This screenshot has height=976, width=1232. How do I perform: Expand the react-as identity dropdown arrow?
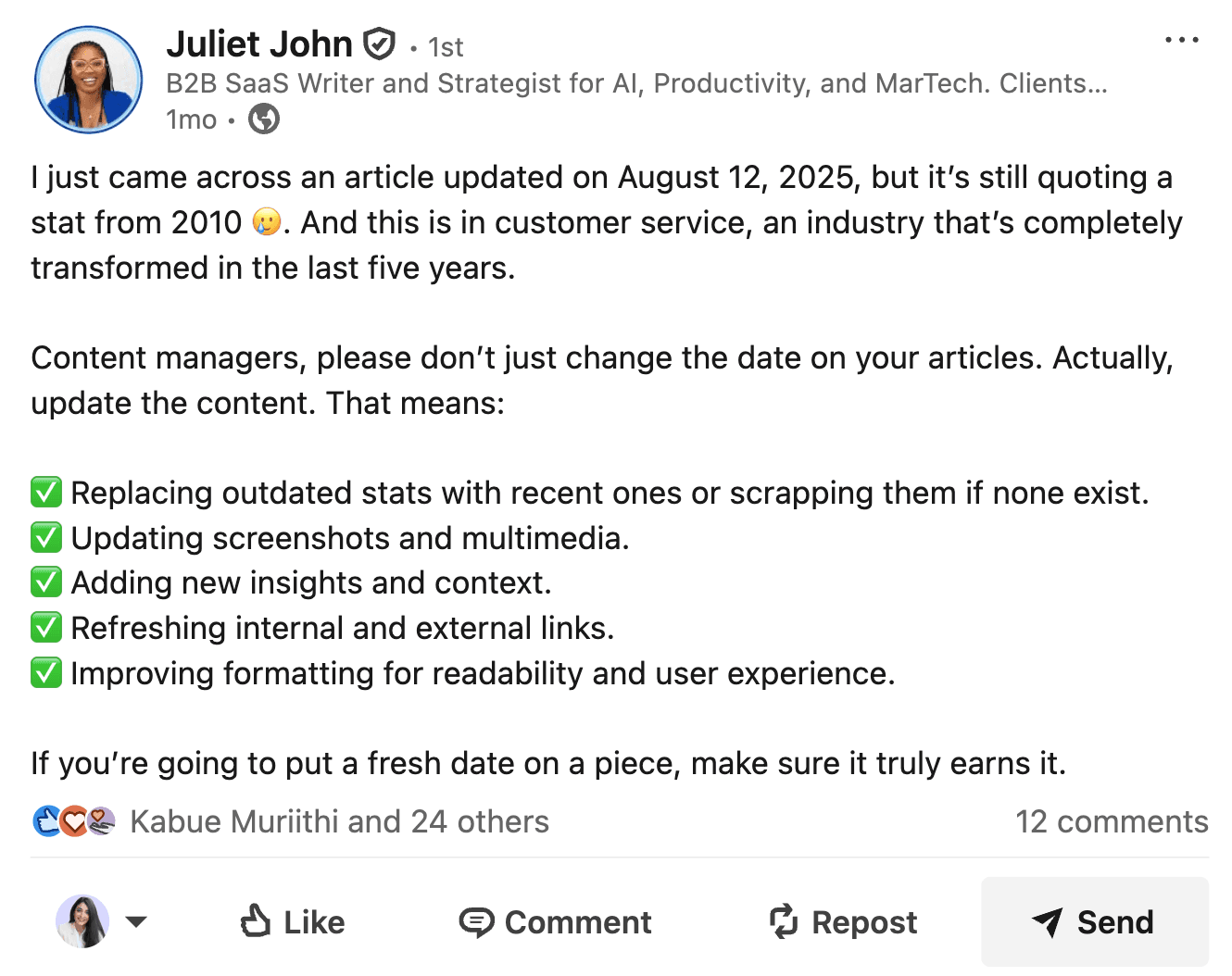pyautogui.click(x=136, y=921)
